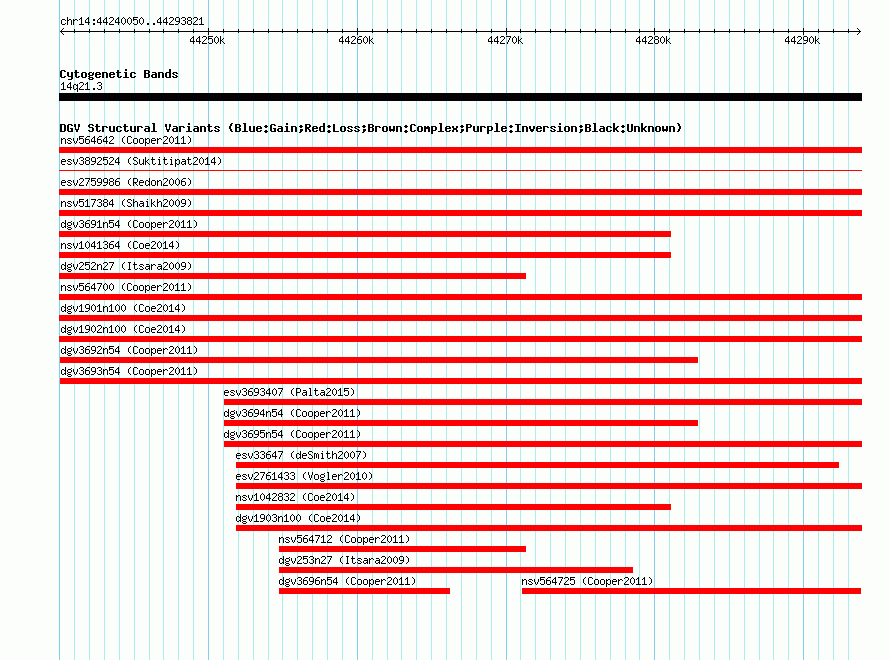The height and width of the screenshot is (660, 890).
Task: Open the nsv564712 (Cooper2011) variant
Action: (344, 539)
